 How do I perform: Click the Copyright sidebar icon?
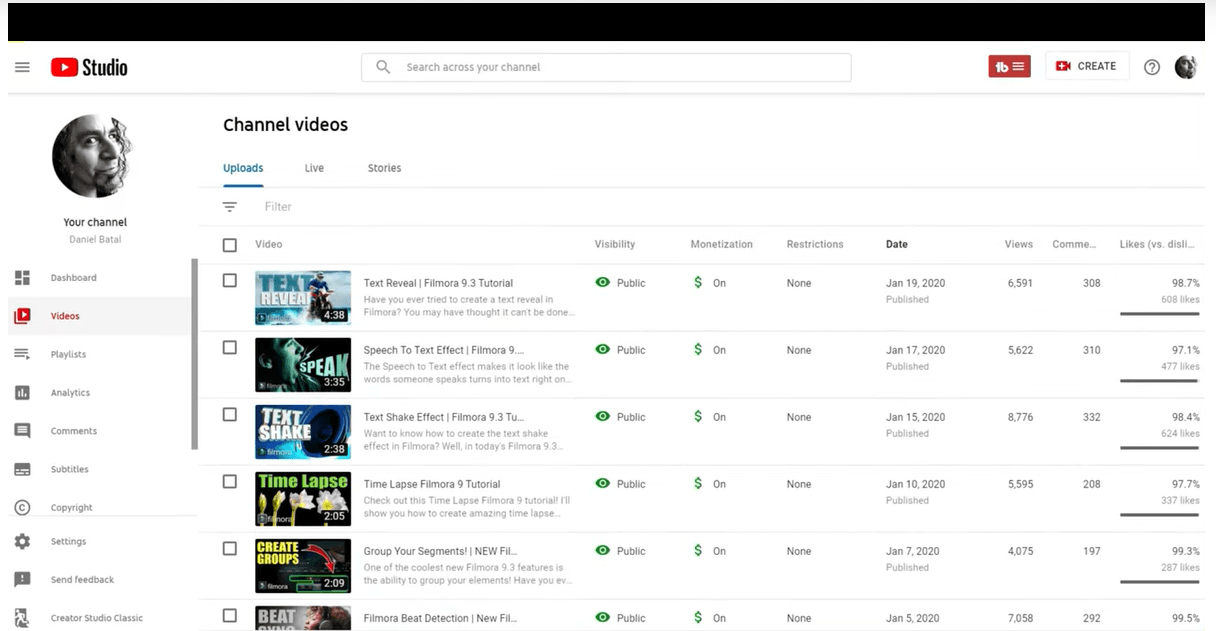click(22, 508)
